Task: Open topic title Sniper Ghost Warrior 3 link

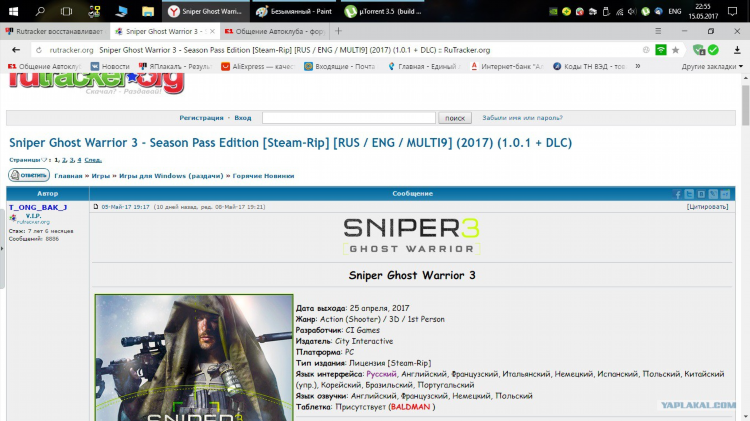Action: (x=290, y=143)
